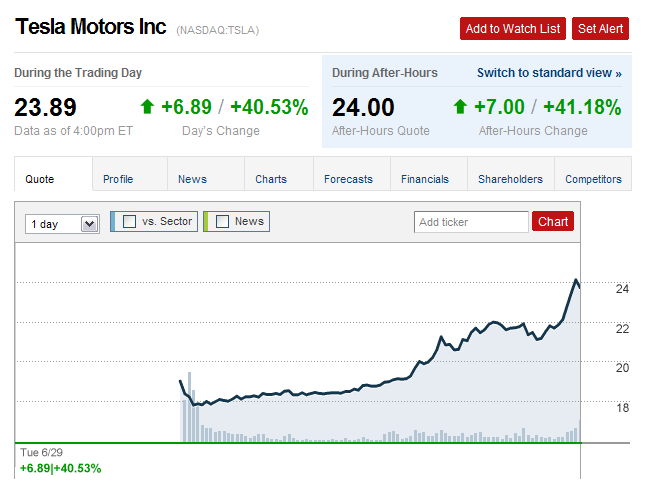This screenshot has height=490, width=646.
Task: Click the Set Alert button
Action: [600, 29]
